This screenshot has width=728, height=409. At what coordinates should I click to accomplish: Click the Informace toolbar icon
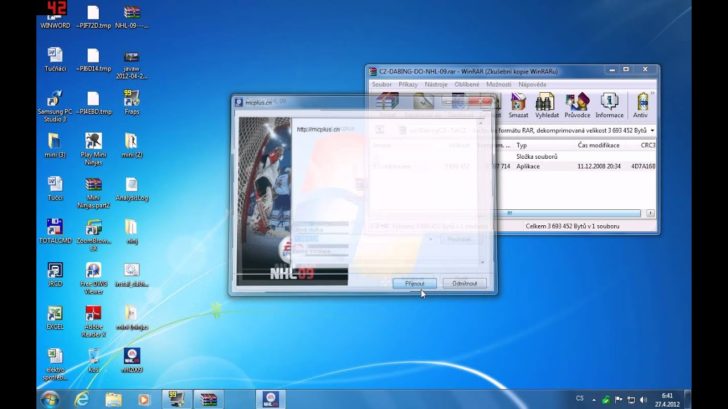tap(610, 106)
